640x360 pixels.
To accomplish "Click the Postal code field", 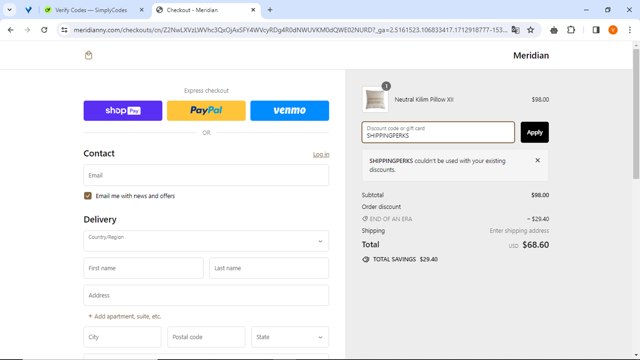I will point(206,337).
